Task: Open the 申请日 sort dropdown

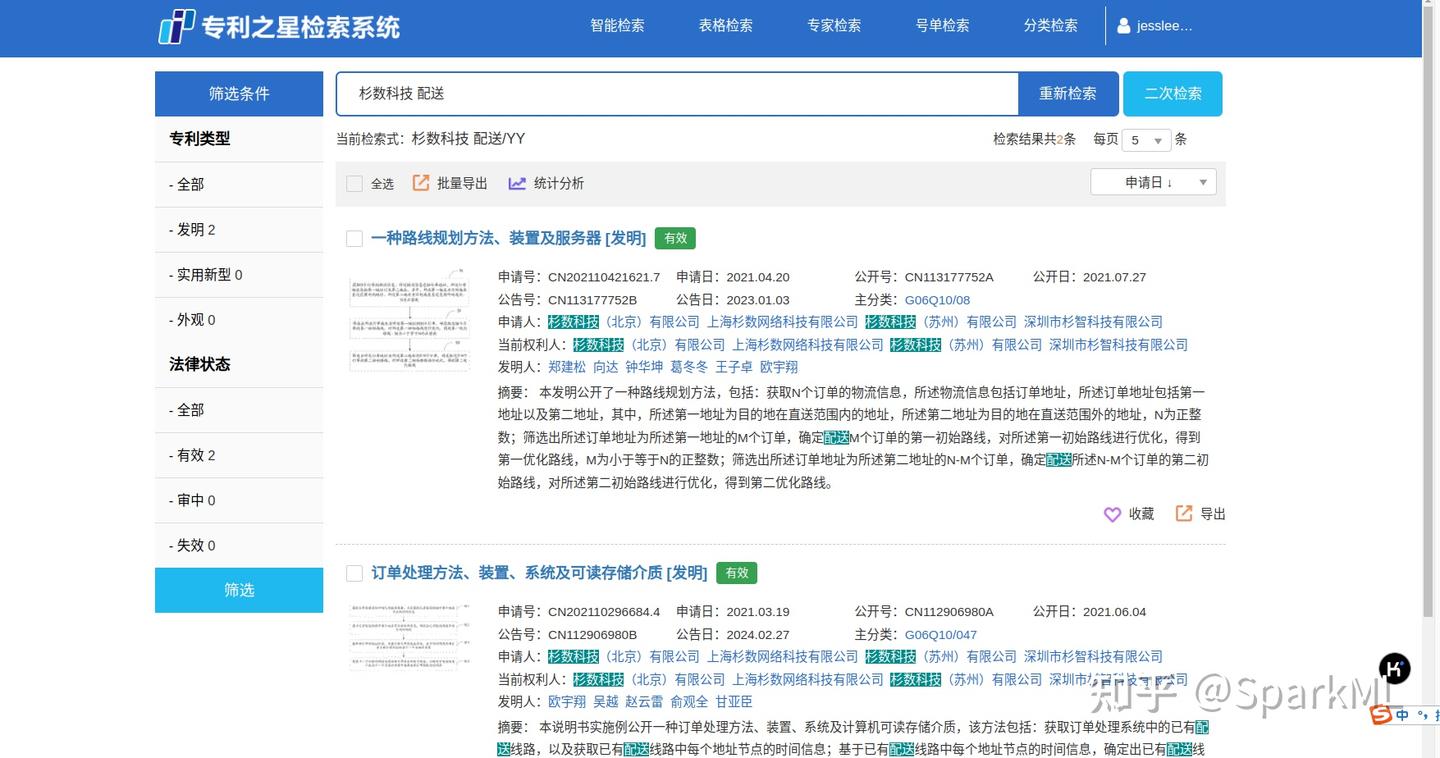Action: 1153,182
